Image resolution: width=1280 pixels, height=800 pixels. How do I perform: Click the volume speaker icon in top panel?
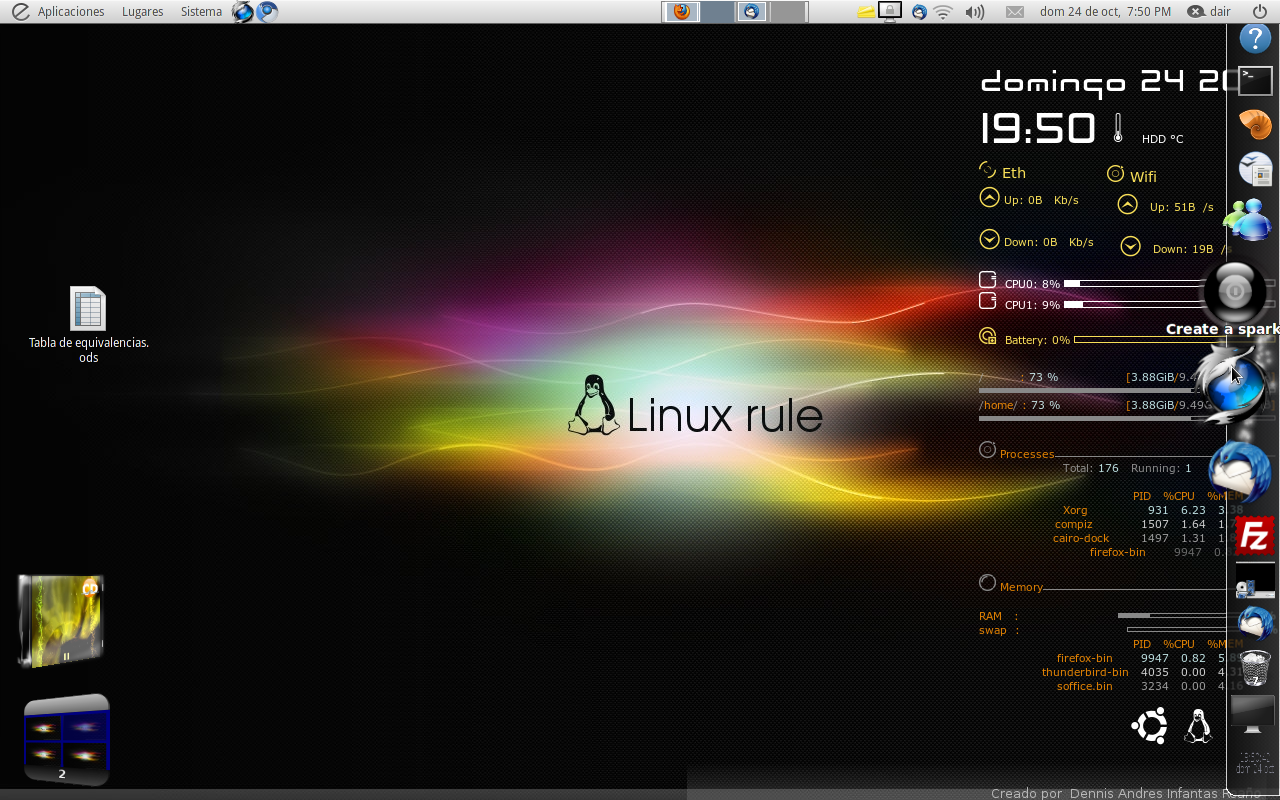tap(975, 11)
